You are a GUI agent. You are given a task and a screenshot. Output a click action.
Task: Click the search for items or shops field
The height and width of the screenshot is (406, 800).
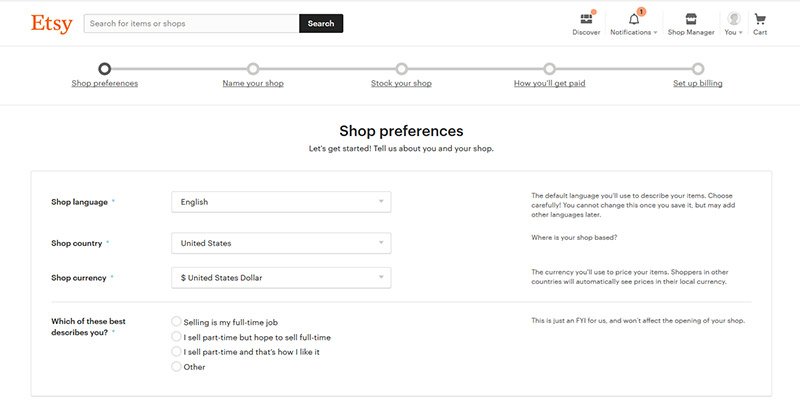tap(192, 23)
